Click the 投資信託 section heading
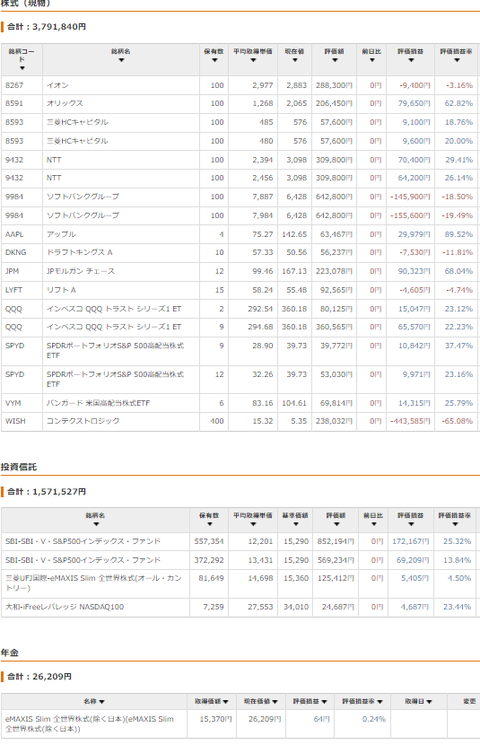The height and width of the screenshot is (745, 480). 19,467
